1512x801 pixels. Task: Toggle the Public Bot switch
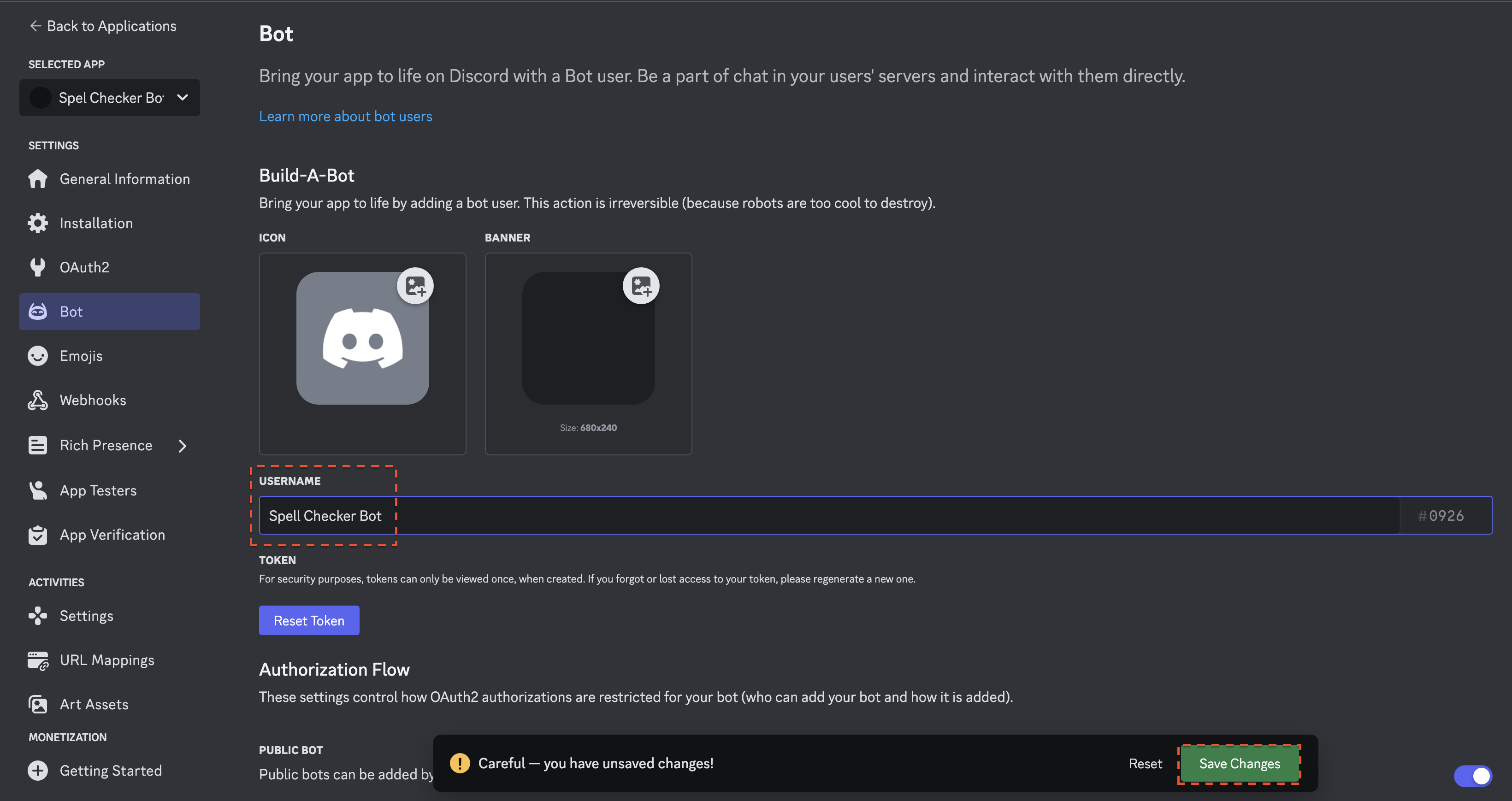1473,776
